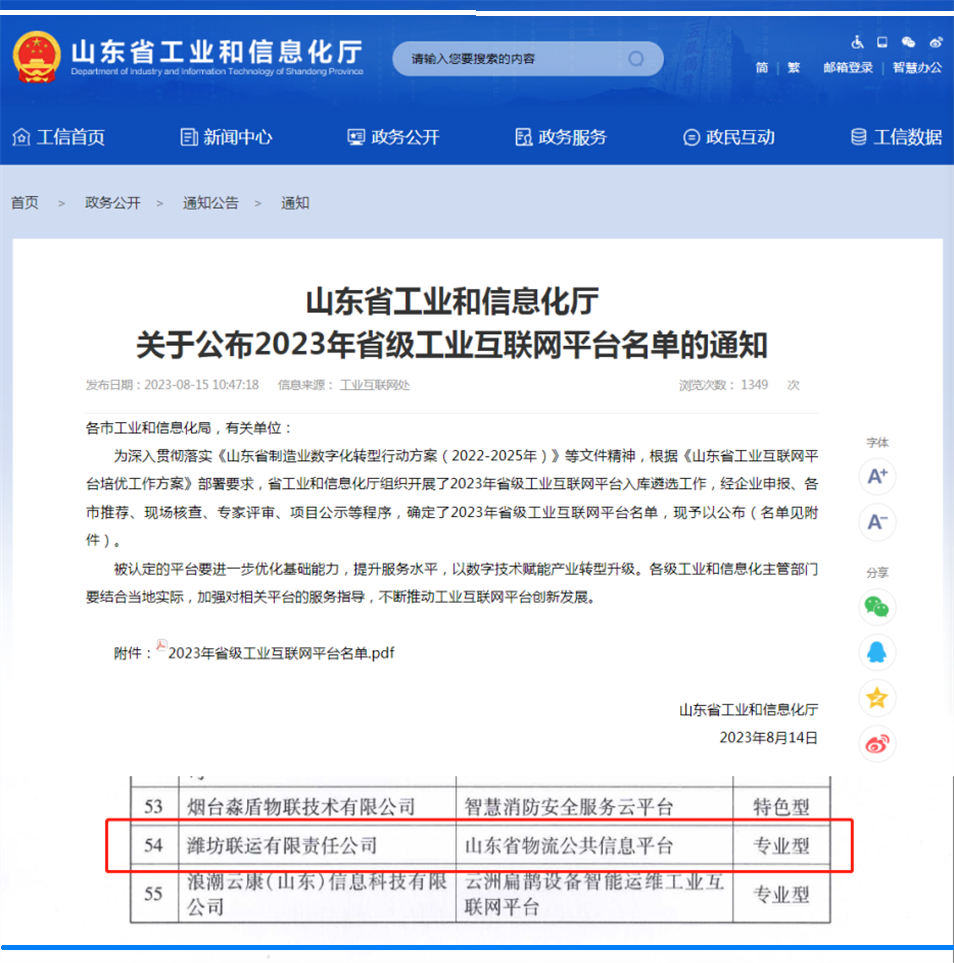
Task: Open the 工业互联网处 source link
Action: [375, 385]
